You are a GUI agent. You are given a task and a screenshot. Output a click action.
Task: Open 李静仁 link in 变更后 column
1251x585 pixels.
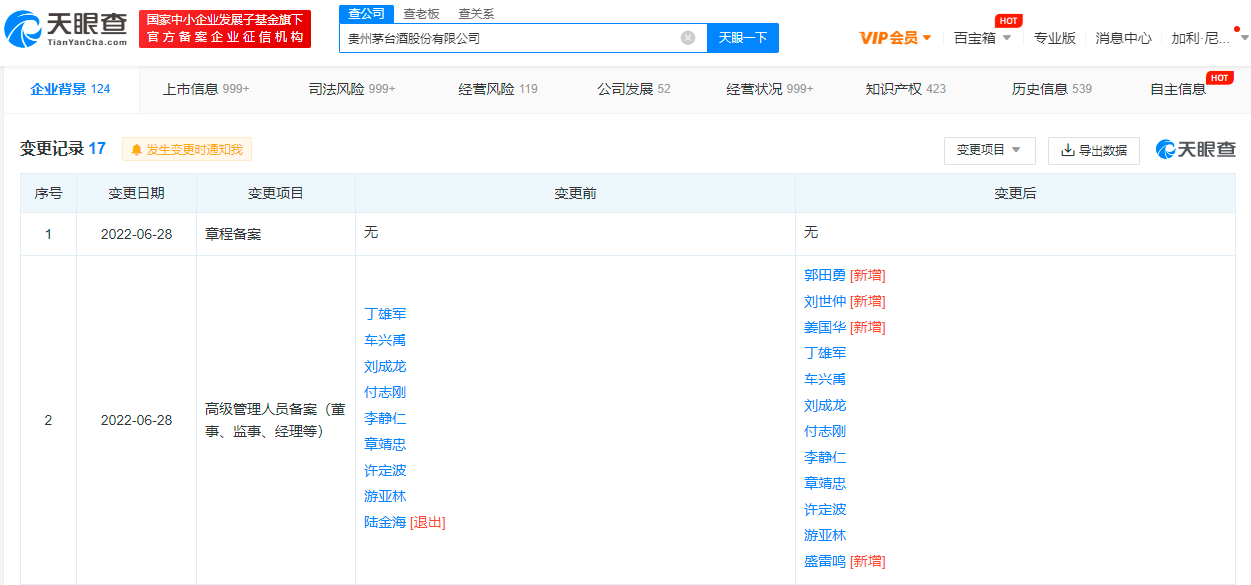pyautogui.click(x=825, y=457)
